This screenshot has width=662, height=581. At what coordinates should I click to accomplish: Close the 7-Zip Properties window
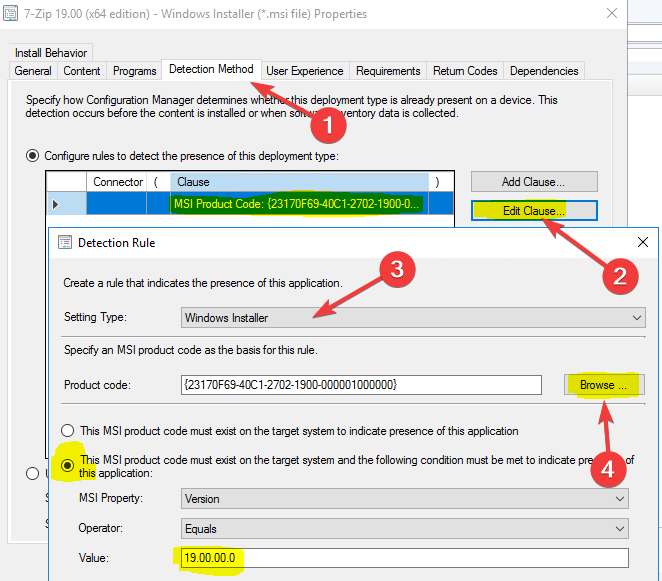(612, 13)
